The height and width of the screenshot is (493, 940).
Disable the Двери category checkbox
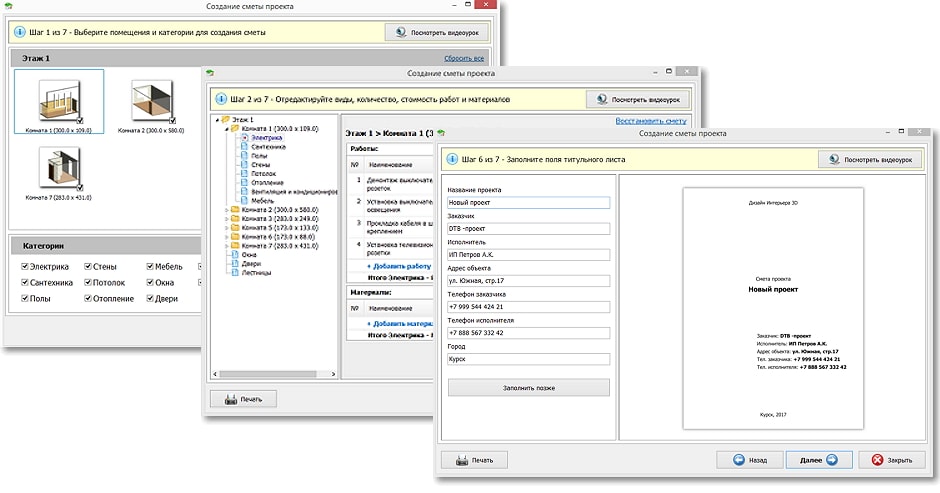pos(149,299)
